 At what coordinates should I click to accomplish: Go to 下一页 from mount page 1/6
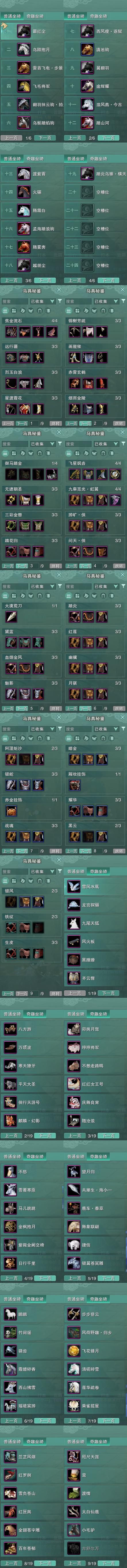click(x=45, y=138)
